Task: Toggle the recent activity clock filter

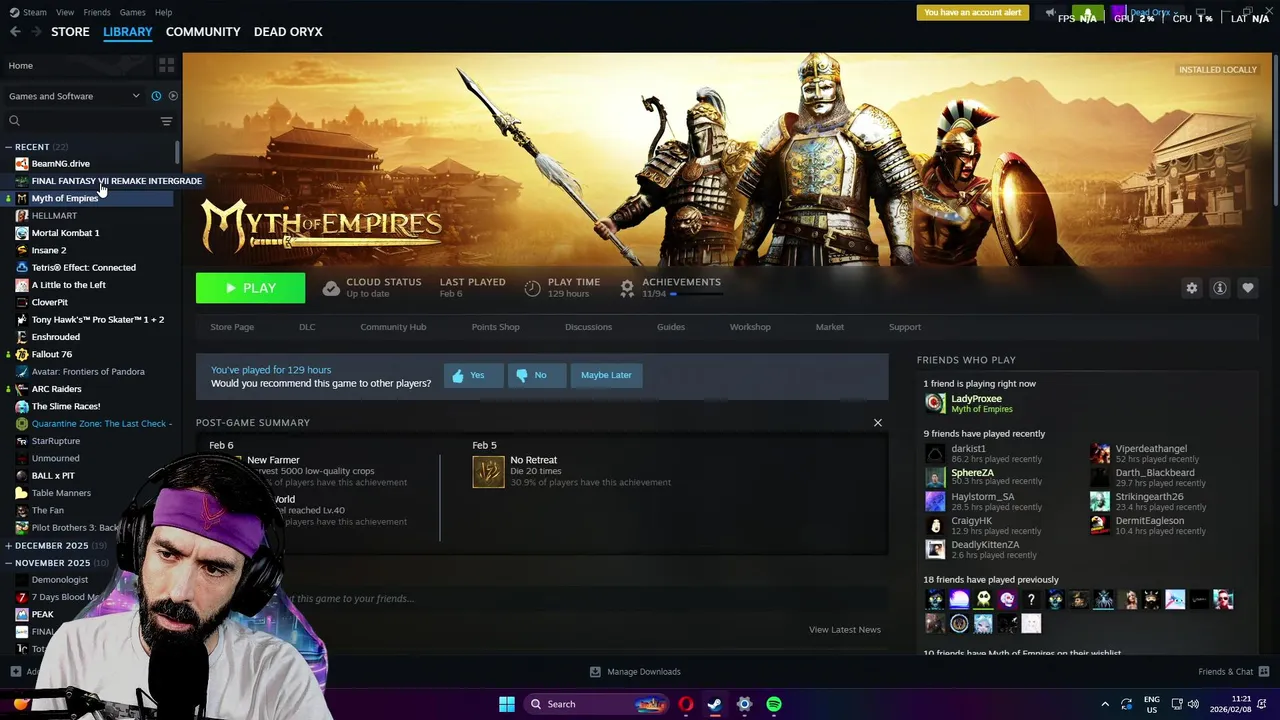Action: 156,96
